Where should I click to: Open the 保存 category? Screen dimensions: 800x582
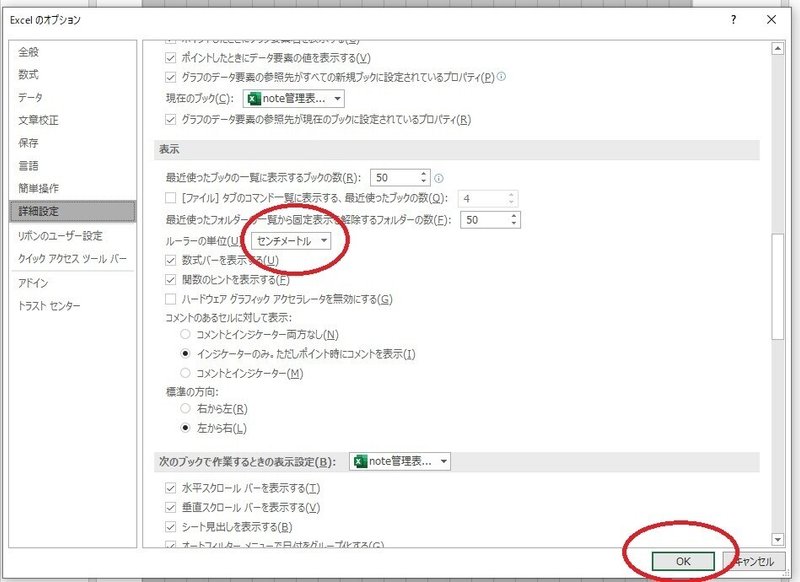pos(29,143)
